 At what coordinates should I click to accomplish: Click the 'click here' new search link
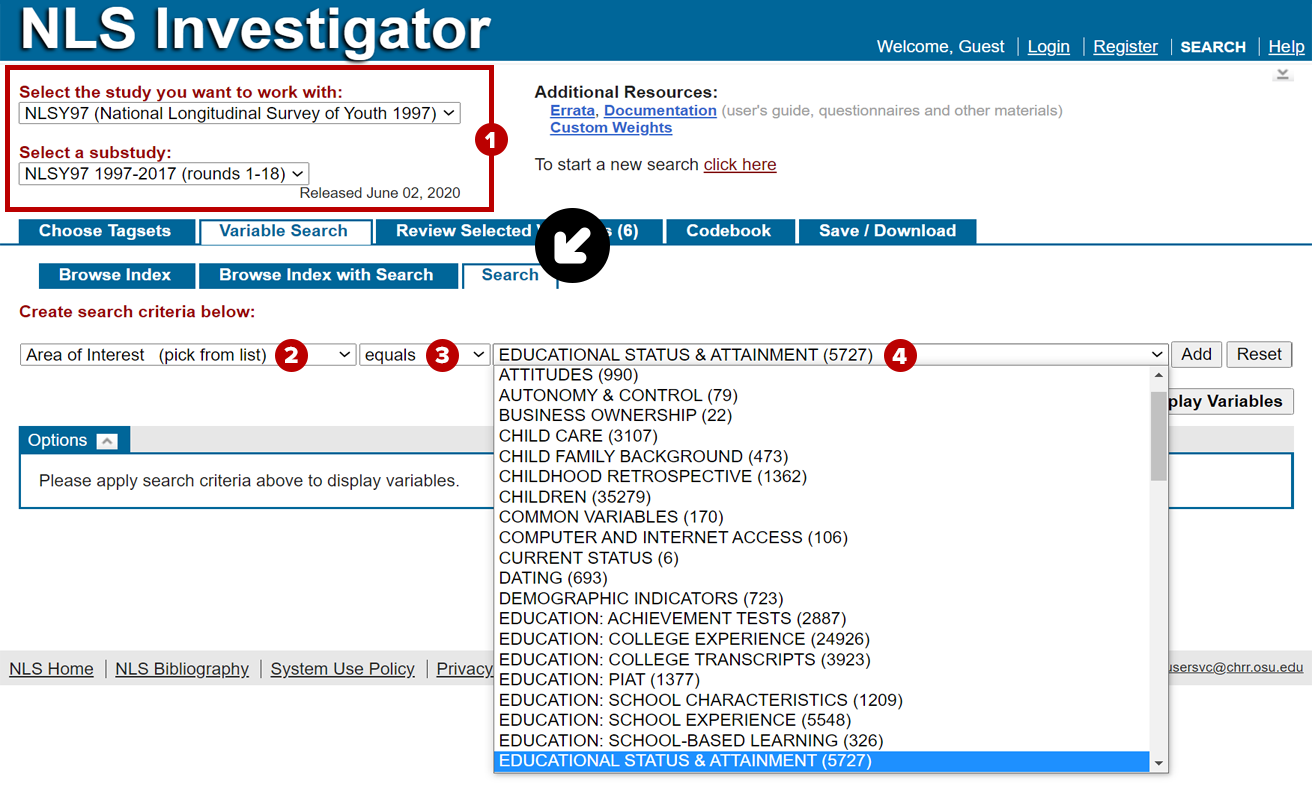[740, 165]
